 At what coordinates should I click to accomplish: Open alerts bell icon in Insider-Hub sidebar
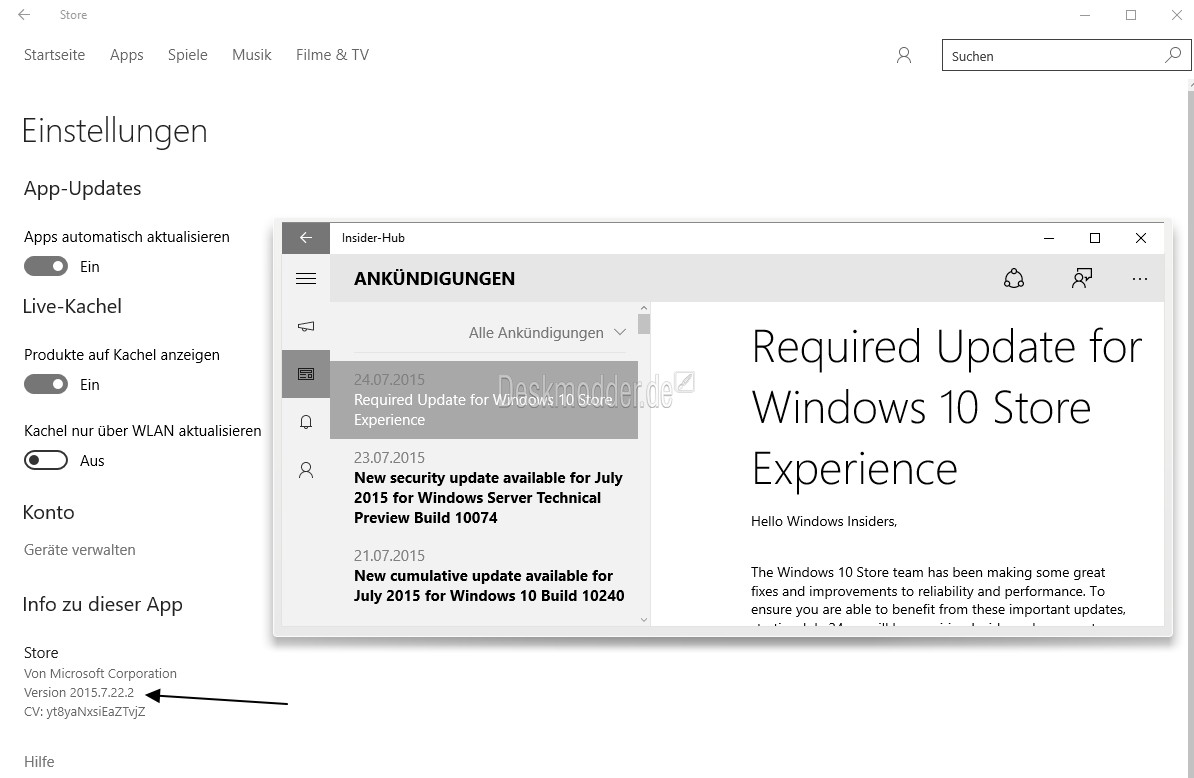[x=305, y=422]
